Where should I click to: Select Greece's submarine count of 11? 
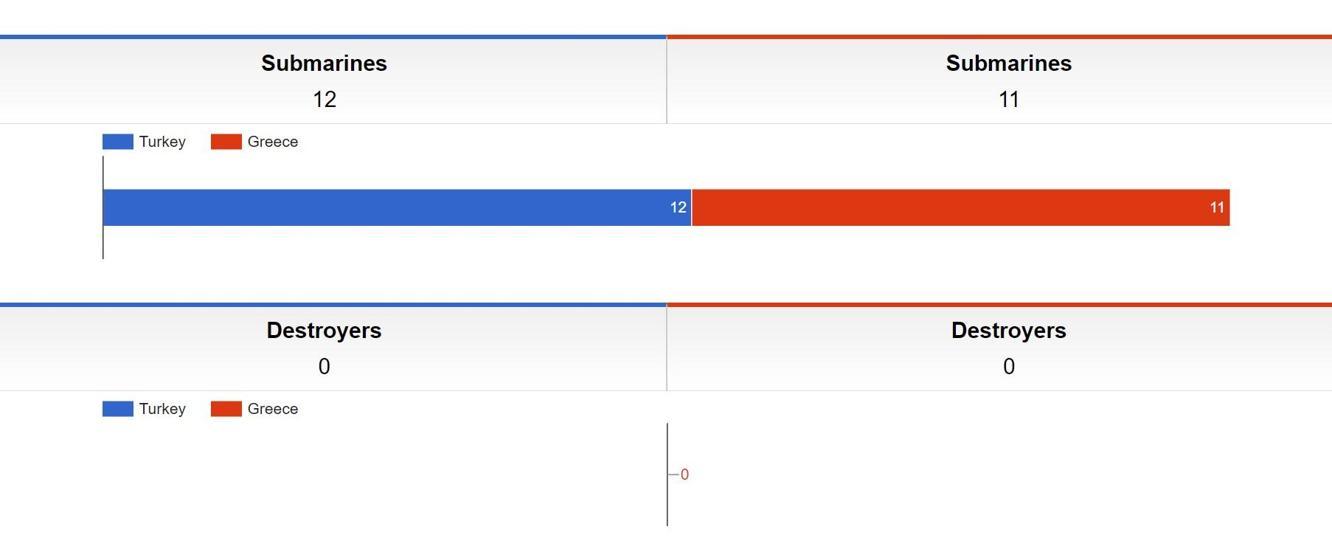[1009, 99]
